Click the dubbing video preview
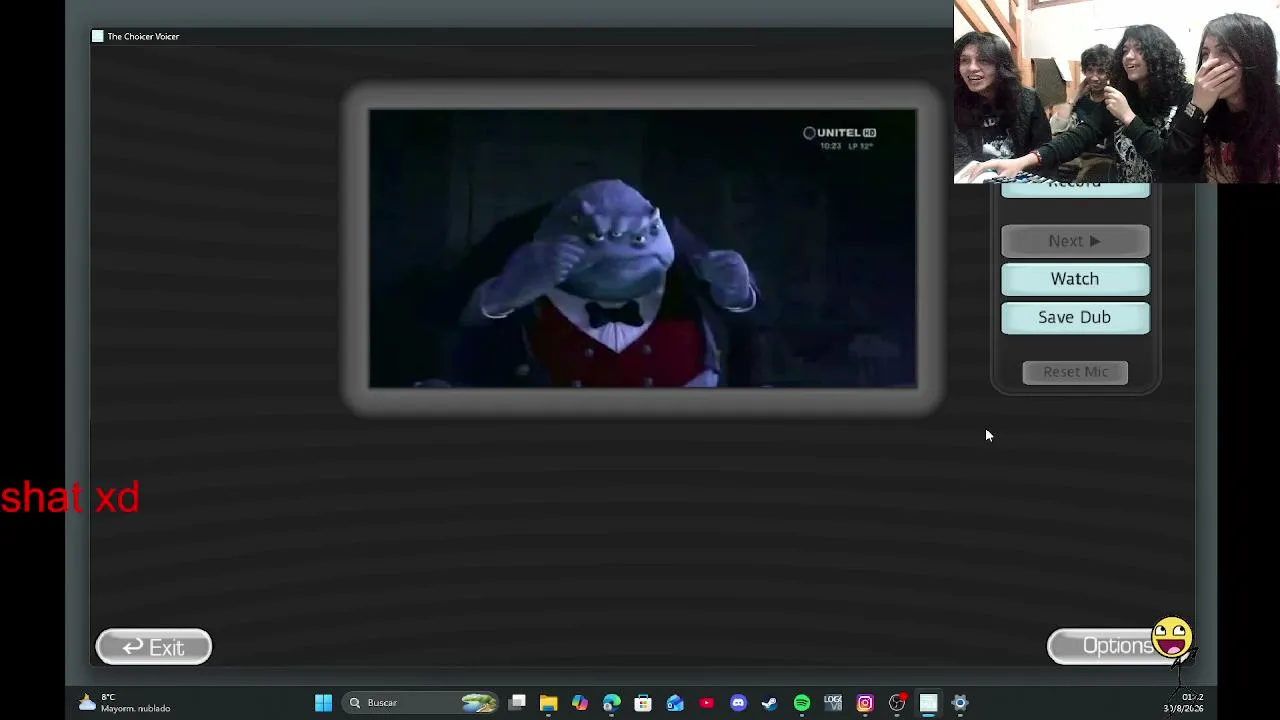This screenshot has width=1280, height=720. click(x=642, y=248)
